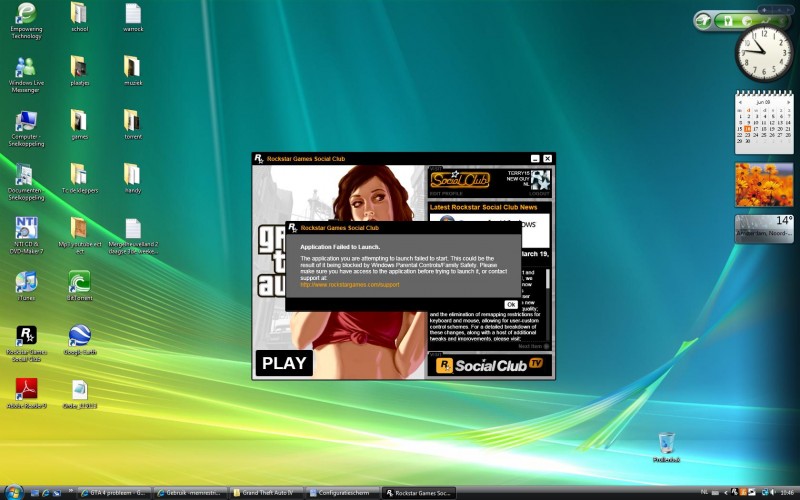
Task: Select highlighted day 16 in calendar gadget
Action: coord(747,129)
